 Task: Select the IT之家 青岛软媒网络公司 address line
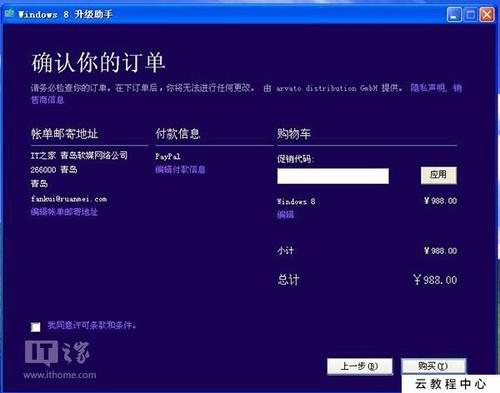pyautogui.click(x=79, y=155)
